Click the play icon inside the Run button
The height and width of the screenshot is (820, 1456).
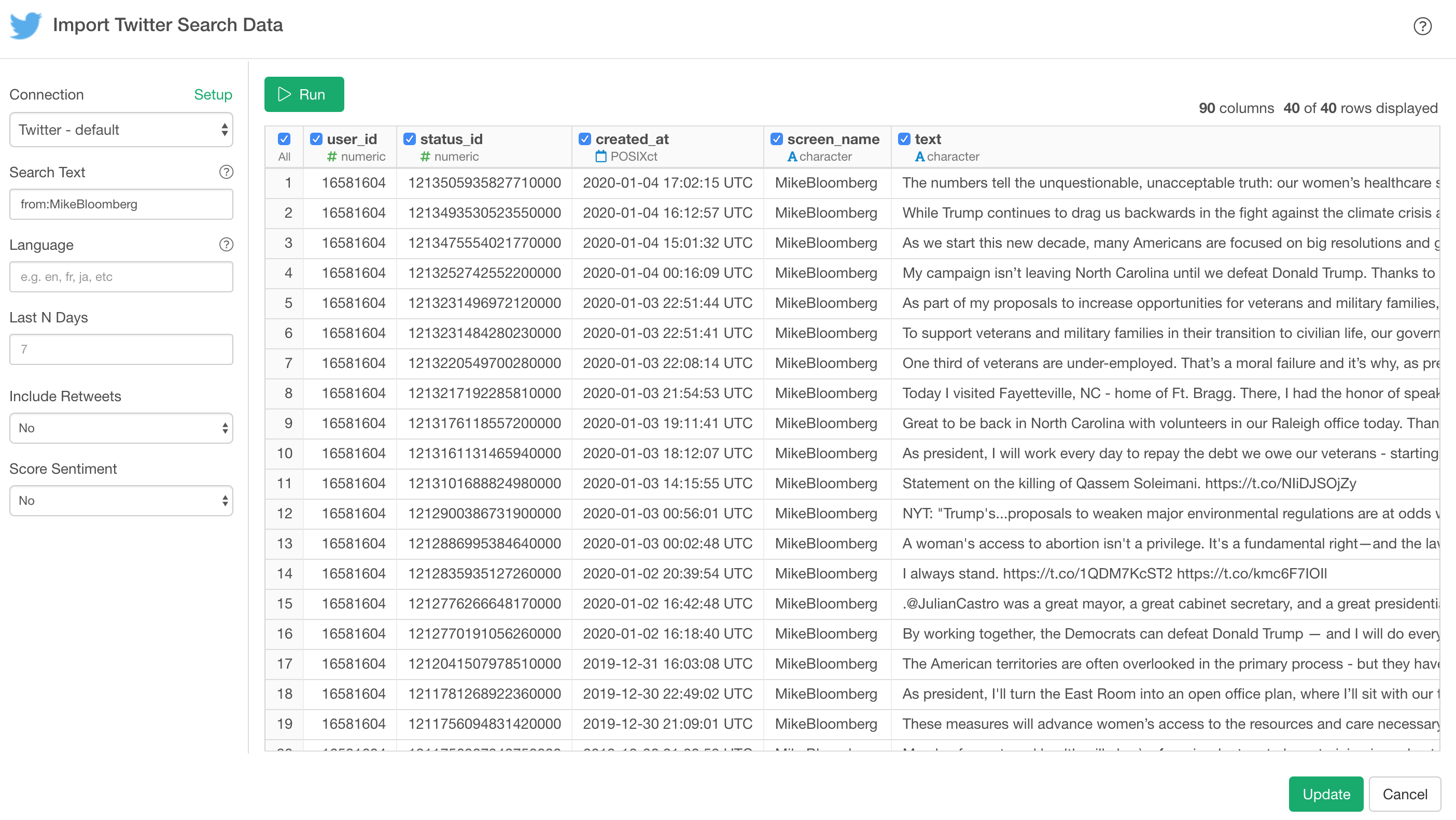[x=284, y=94]
